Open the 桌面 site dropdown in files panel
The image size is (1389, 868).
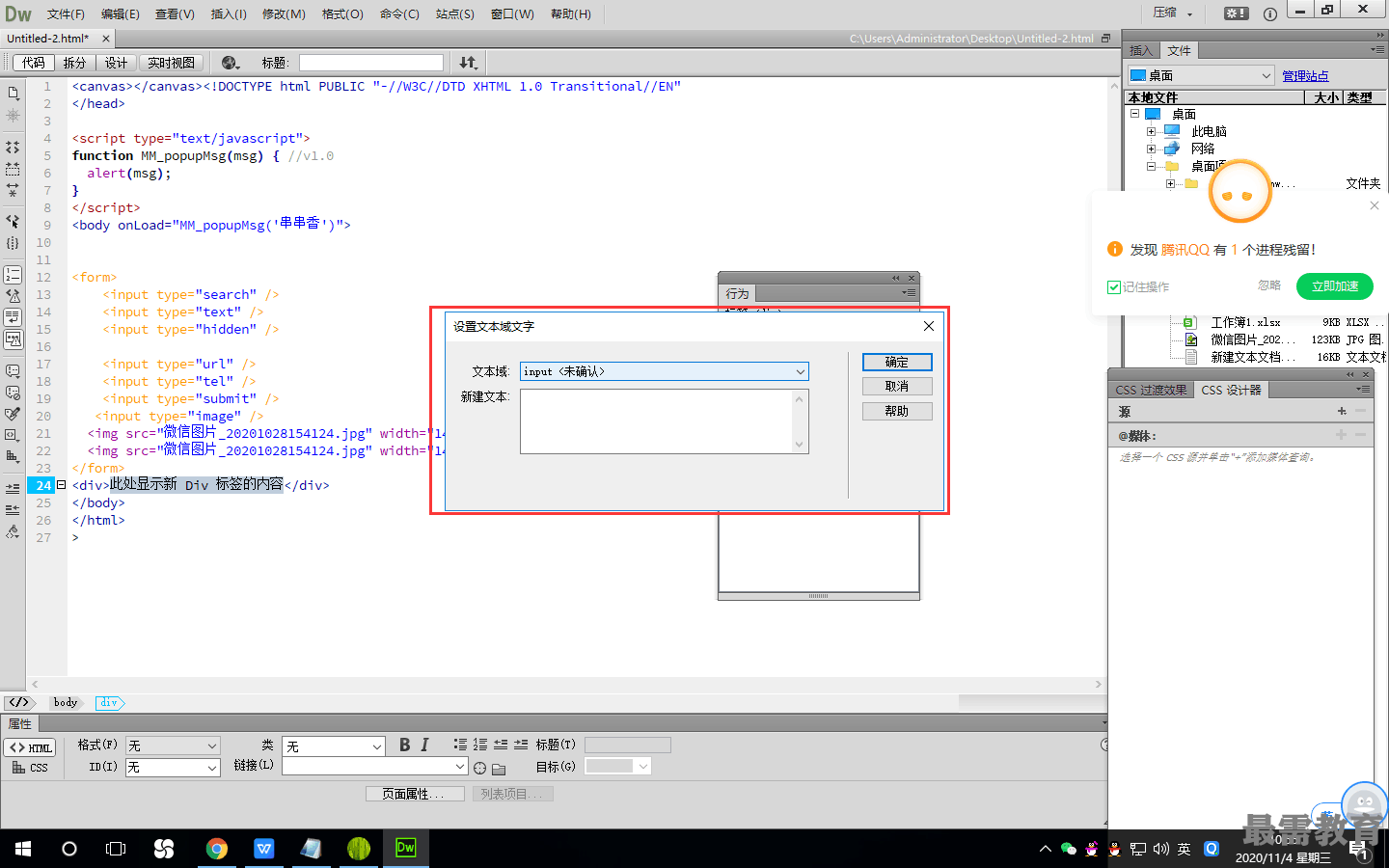pyautogui.click(x=1201, y=75)
